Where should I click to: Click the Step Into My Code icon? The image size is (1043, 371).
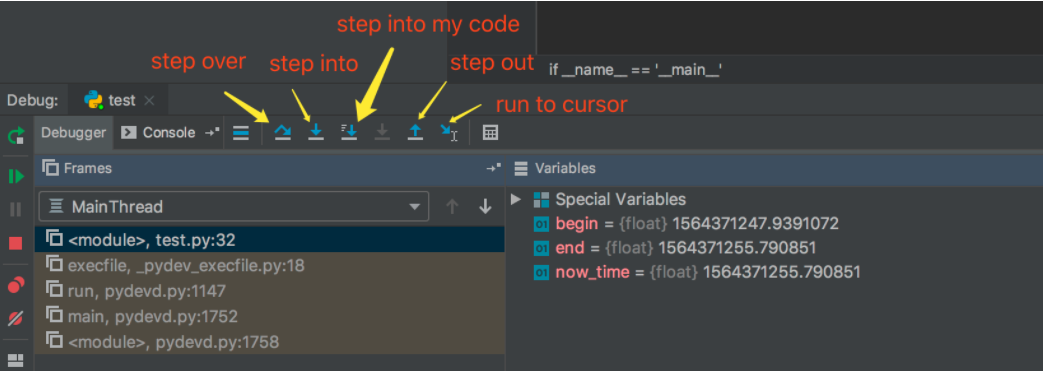pyautogui.click(x=349, y=132)
